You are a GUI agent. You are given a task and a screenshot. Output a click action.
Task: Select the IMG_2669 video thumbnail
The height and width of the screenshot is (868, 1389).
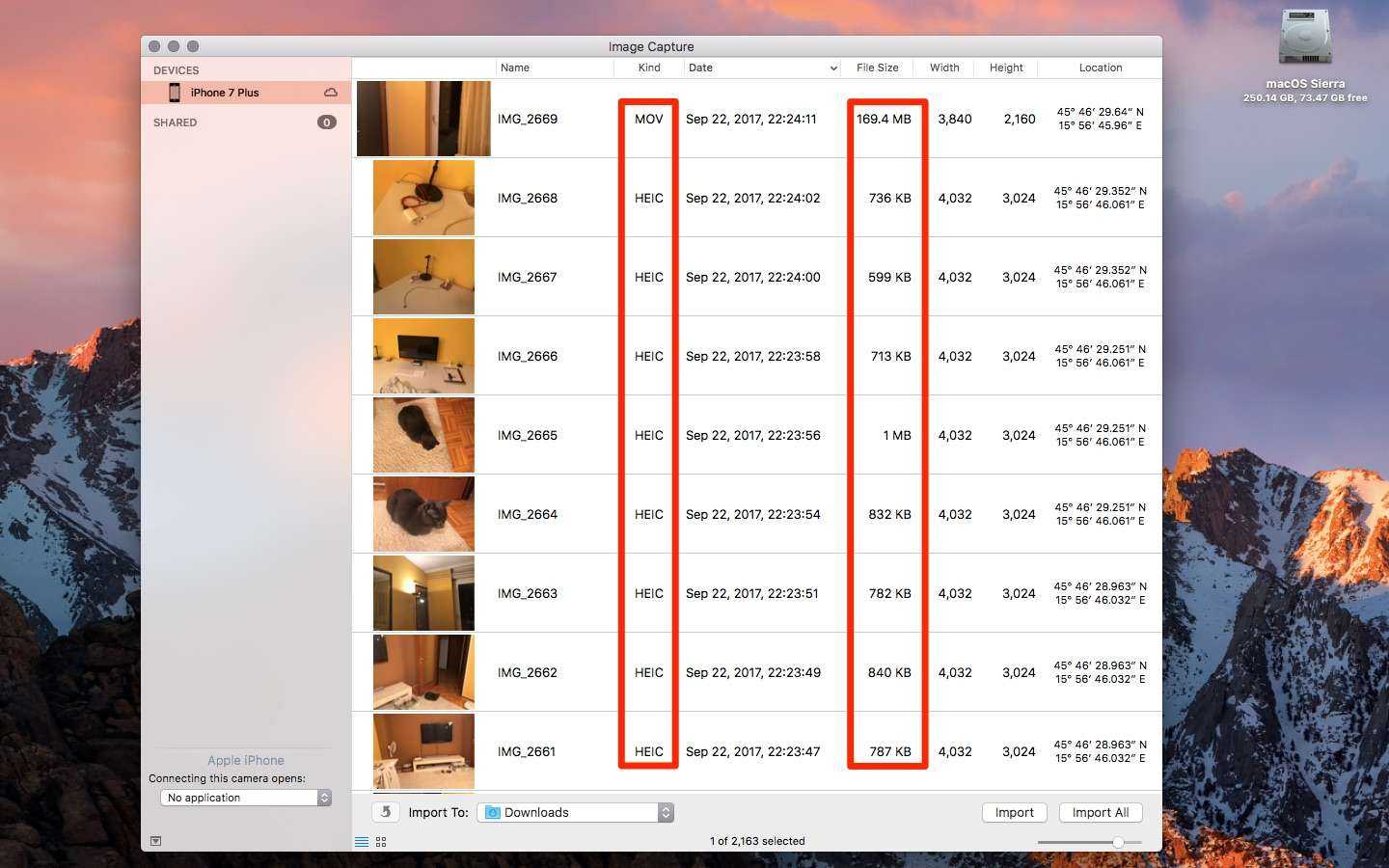coord(423,119)
